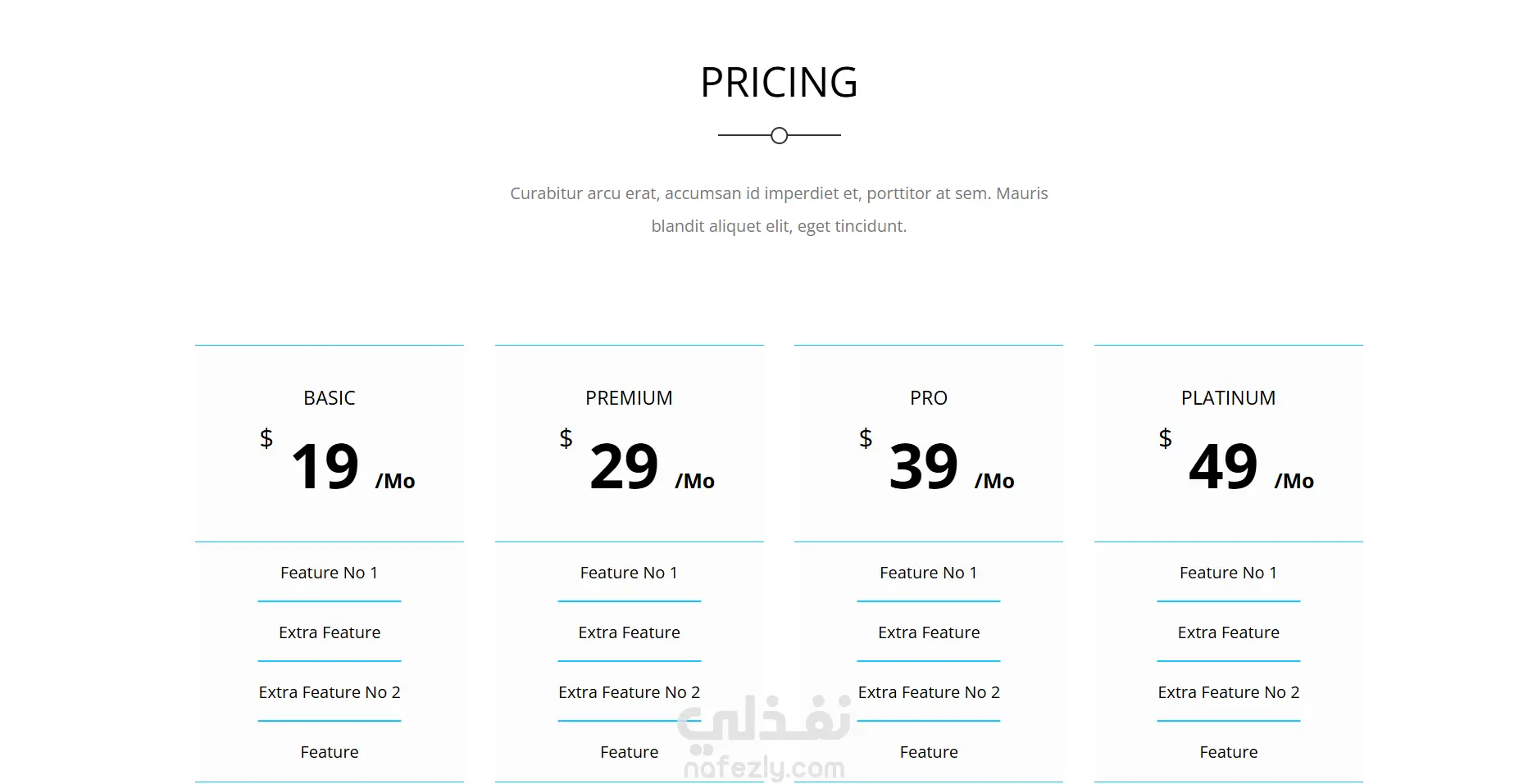Choose the PLATINUM plan title
Screen dimensions: 1528x784
(1228, 398)
